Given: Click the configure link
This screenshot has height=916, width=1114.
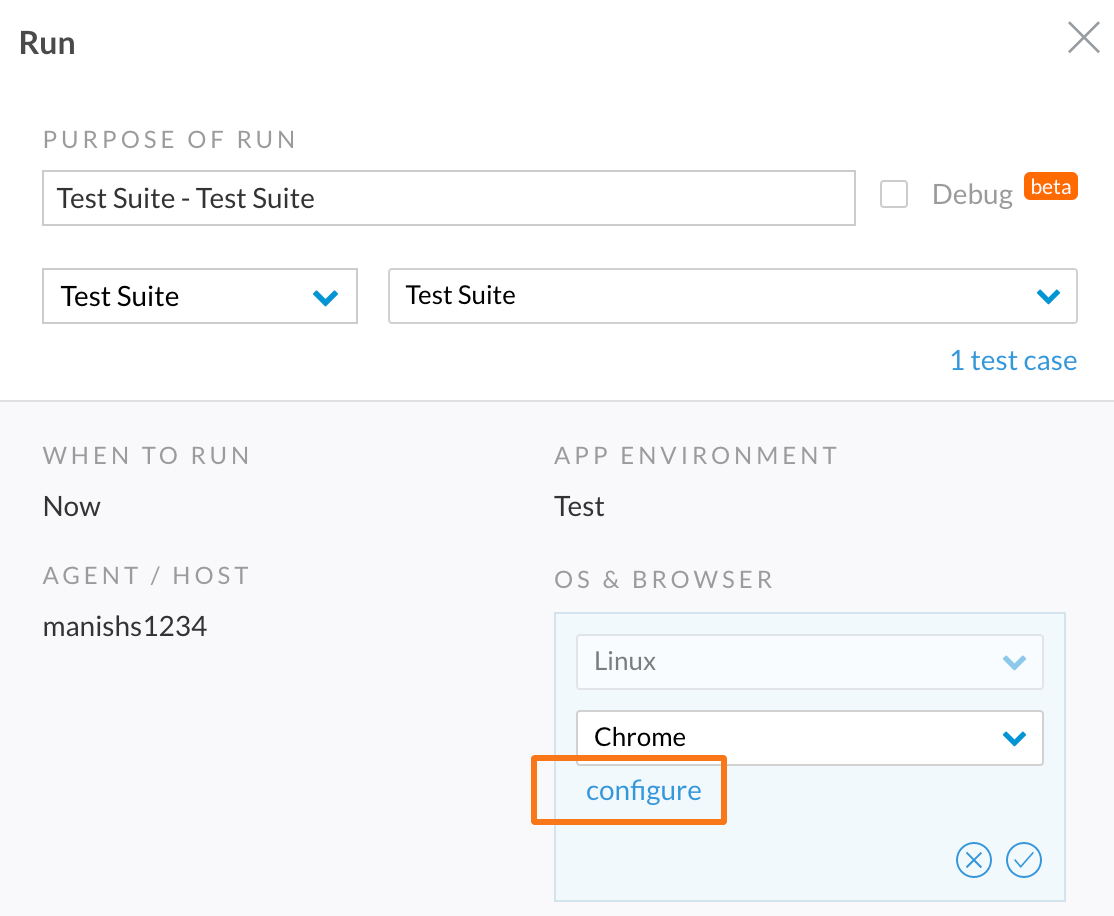Looking at the screenshot, I should pos(644,790).
